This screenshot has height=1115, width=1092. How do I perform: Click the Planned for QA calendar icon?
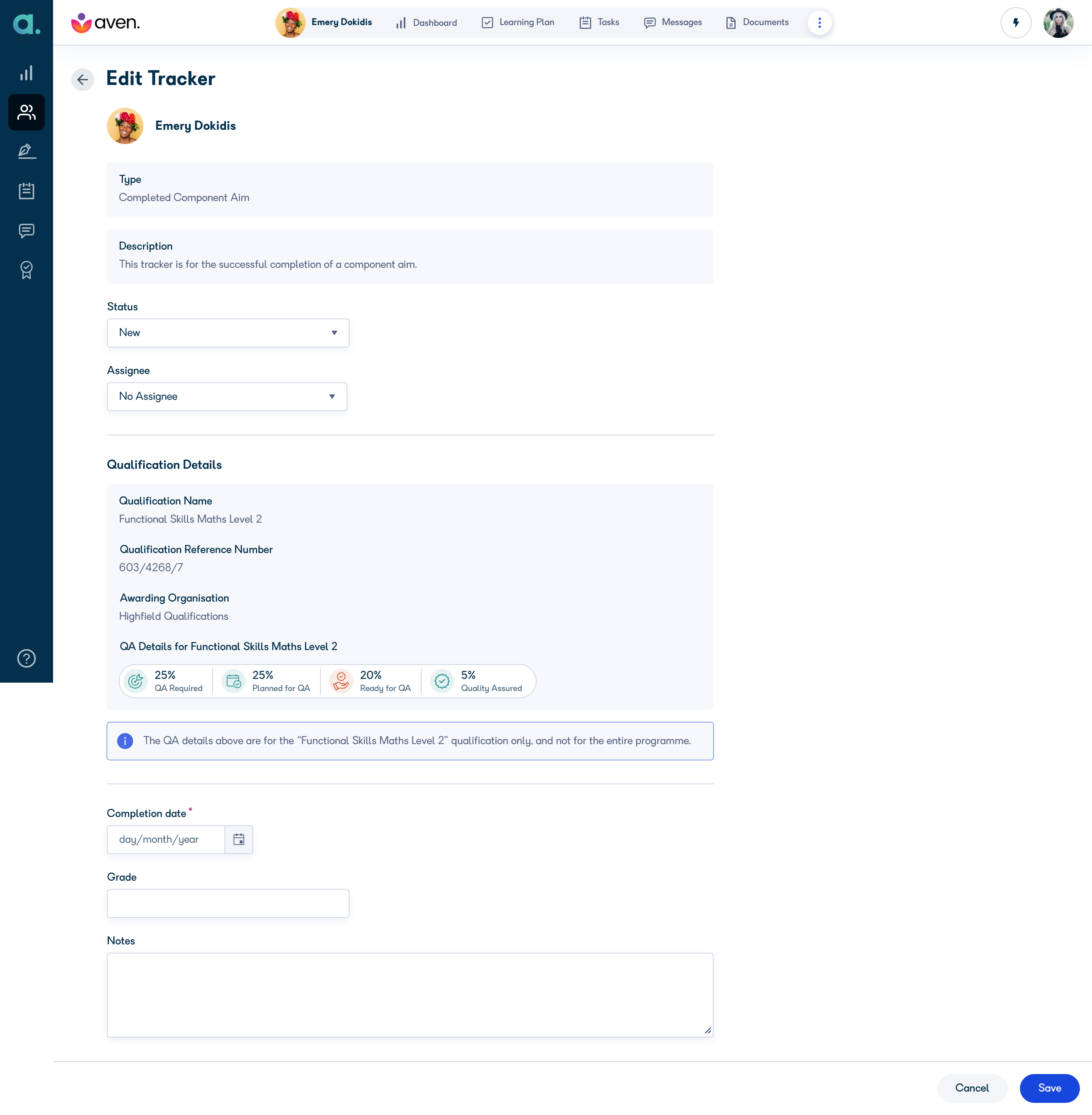pyautogui.click(x=234, y=681)
